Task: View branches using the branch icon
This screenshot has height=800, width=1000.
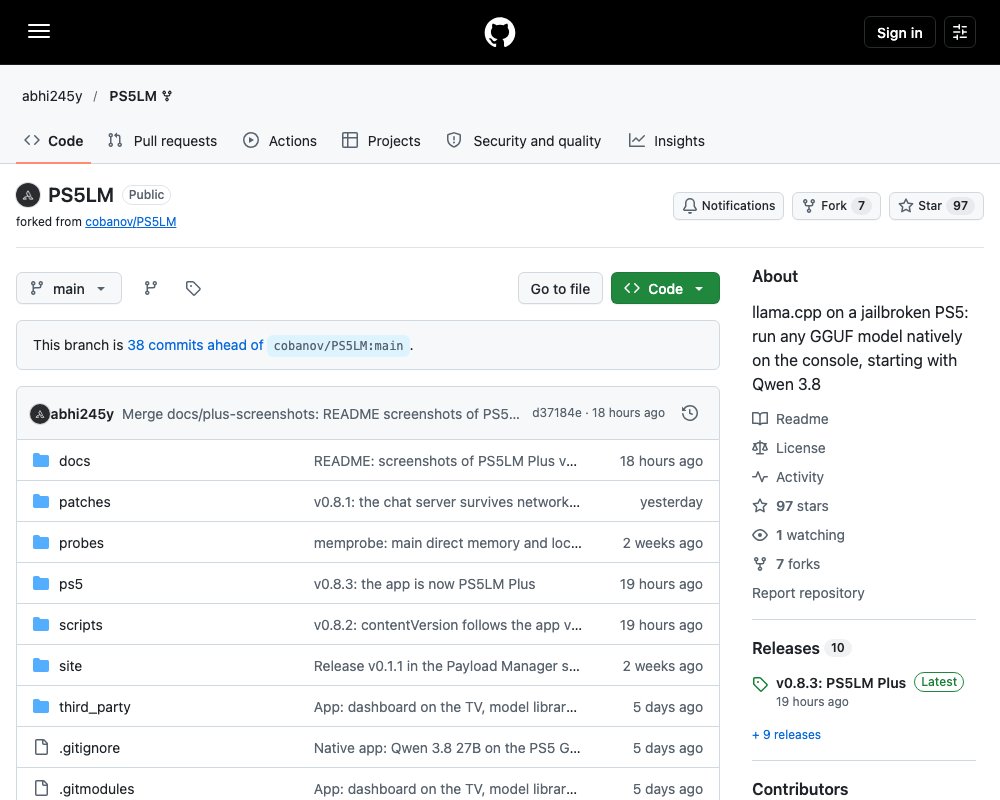Action: coord(151,288)
